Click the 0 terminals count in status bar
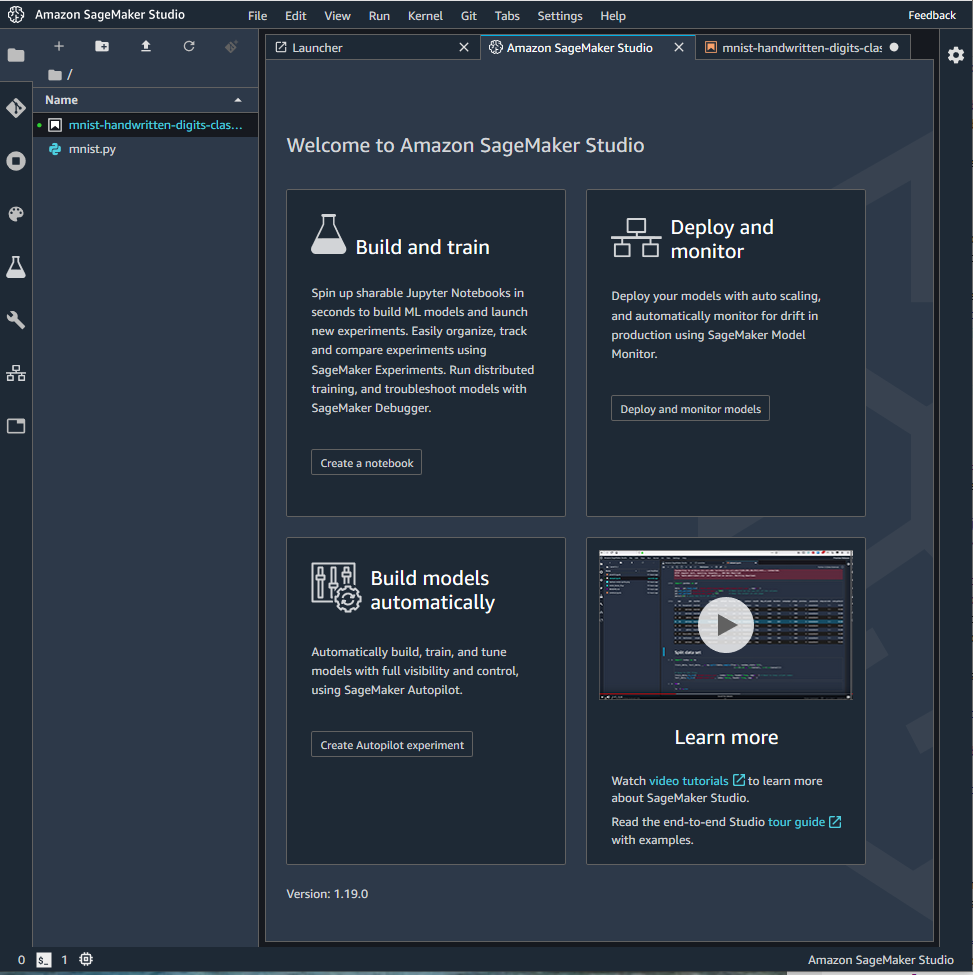Image resolution: width=973 pixels, height=975 pixels. pos(22,959)
